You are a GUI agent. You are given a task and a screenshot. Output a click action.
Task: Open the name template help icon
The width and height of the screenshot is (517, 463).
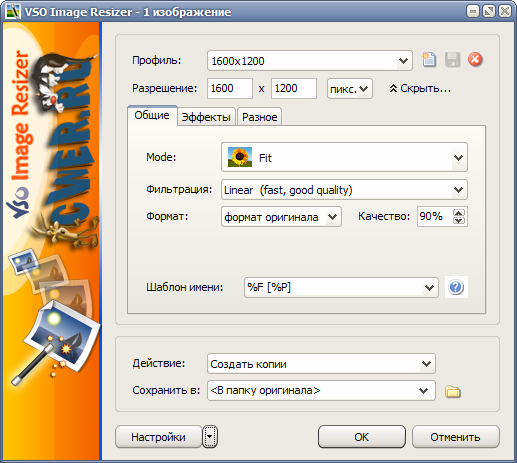pyautogui.click(x=456, y=287)
